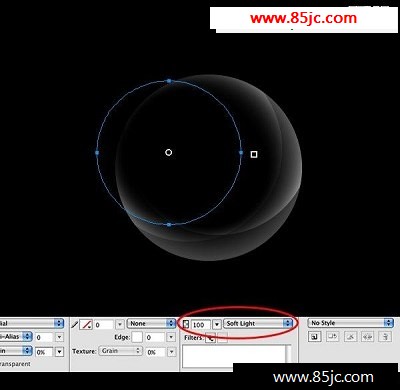The height and width of the screenshot is (390, 400).
Task: Click the stroke color pencil icon
Action: (75, 324)
